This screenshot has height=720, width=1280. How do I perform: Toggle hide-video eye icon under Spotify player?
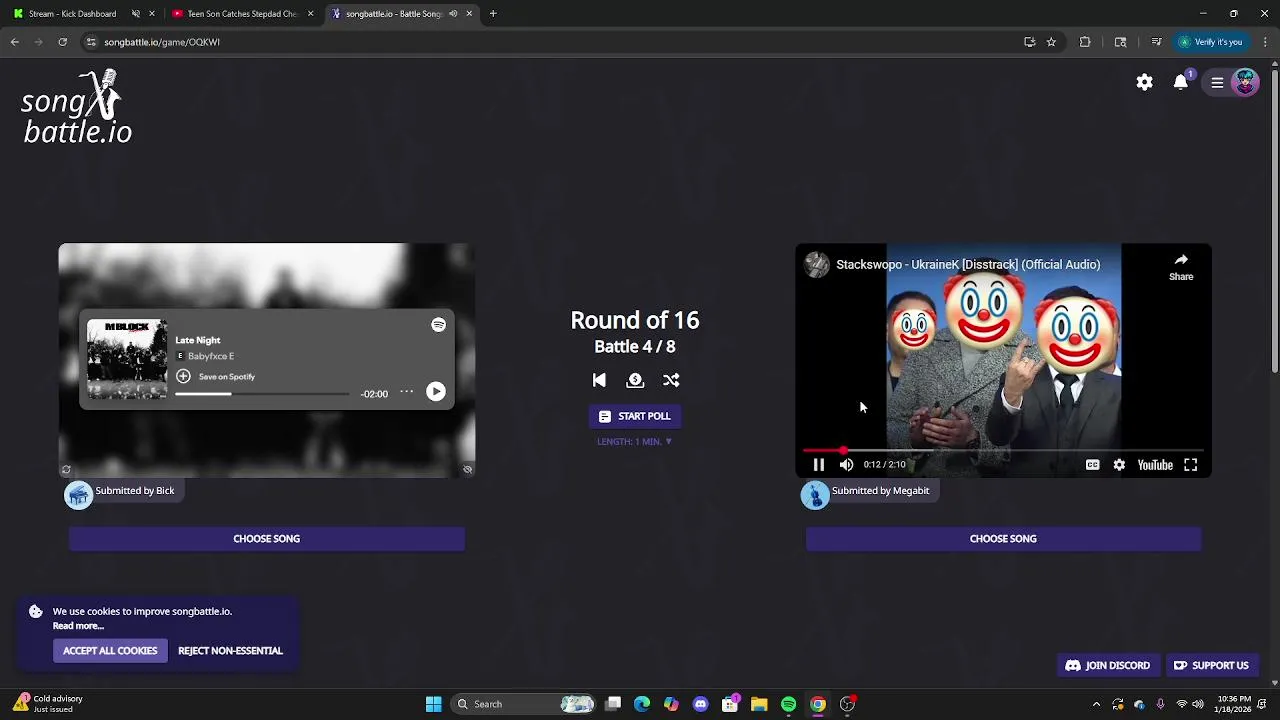(x=467, y=470)
